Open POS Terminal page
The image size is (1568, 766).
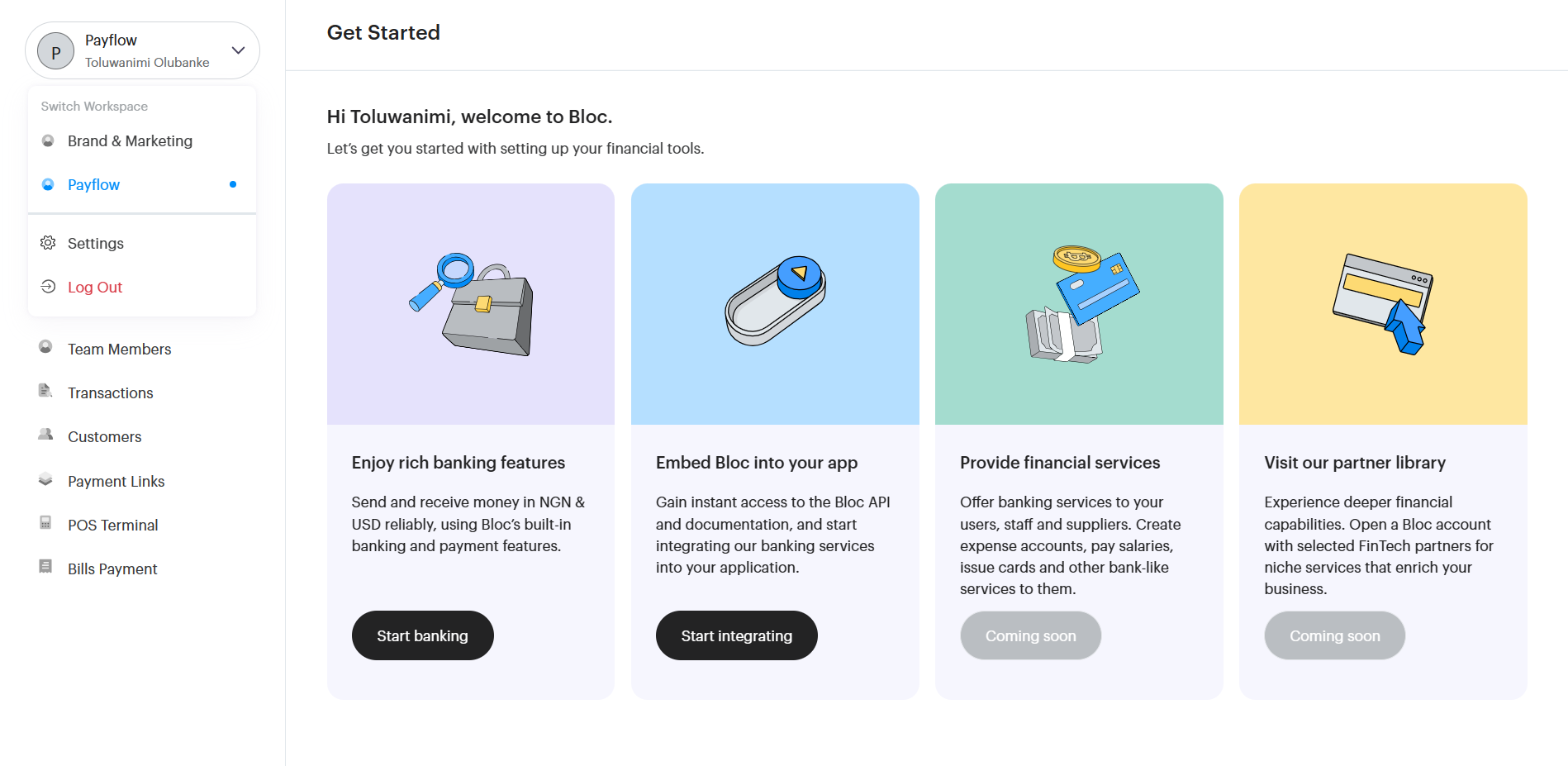[112, 526]
